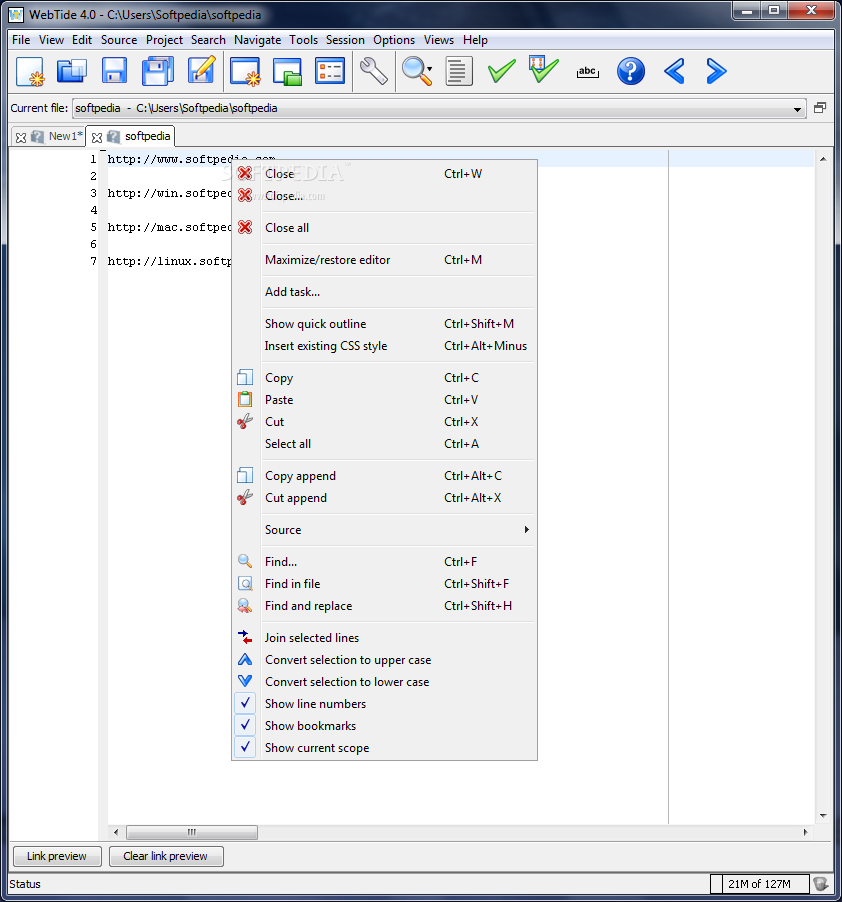Click the green checkmark validate icon

502,71
